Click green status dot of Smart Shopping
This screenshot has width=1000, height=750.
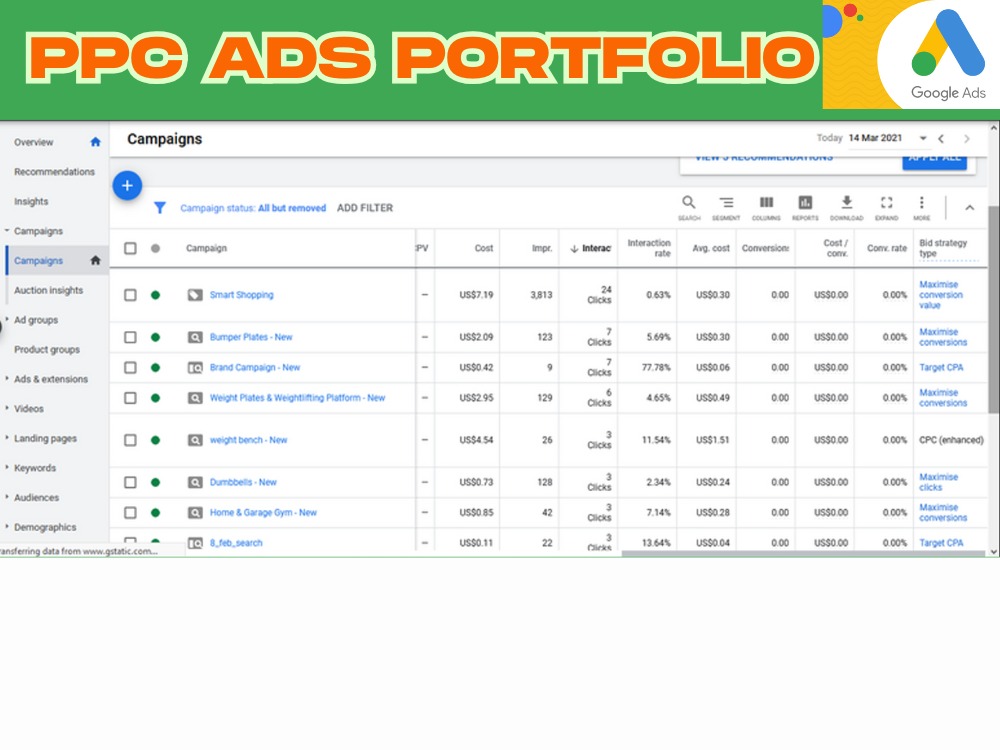coord(155,295)
